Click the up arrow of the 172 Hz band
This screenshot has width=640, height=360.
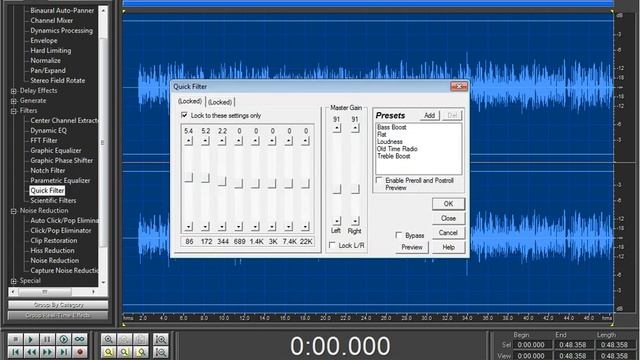[x=205, y=141]
